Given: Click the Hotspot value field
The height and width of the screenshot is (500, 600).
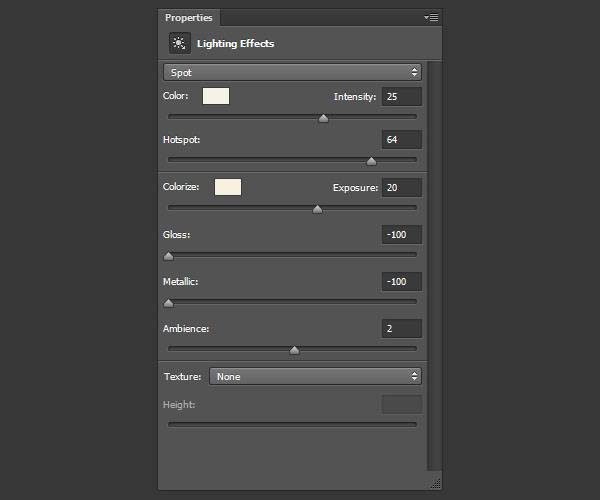Looking at the screenshot, I should coord(401,140).
